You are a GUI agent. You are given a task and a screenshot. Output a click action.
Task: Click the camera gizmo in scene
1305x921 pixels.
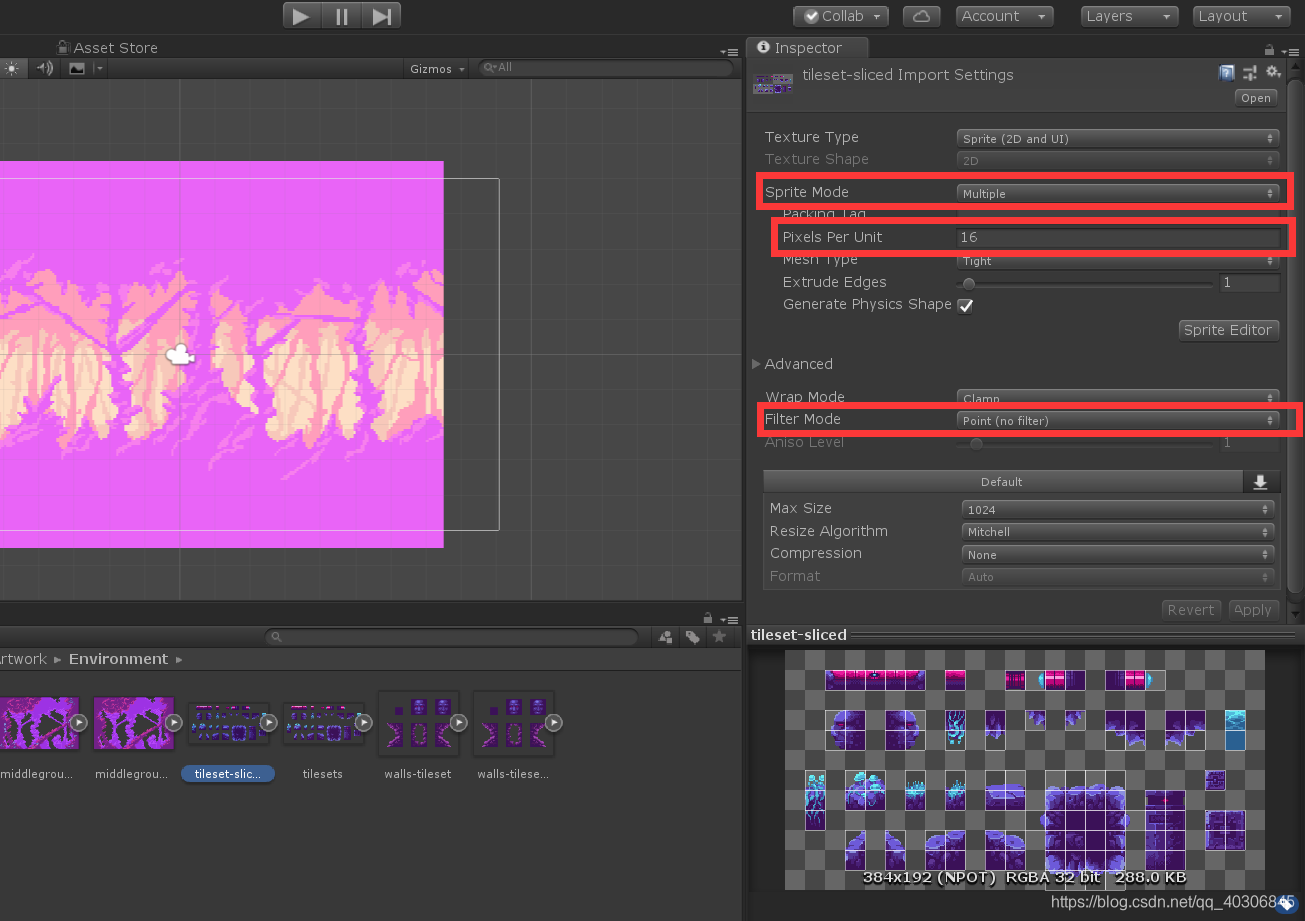(x=179, y=354)
